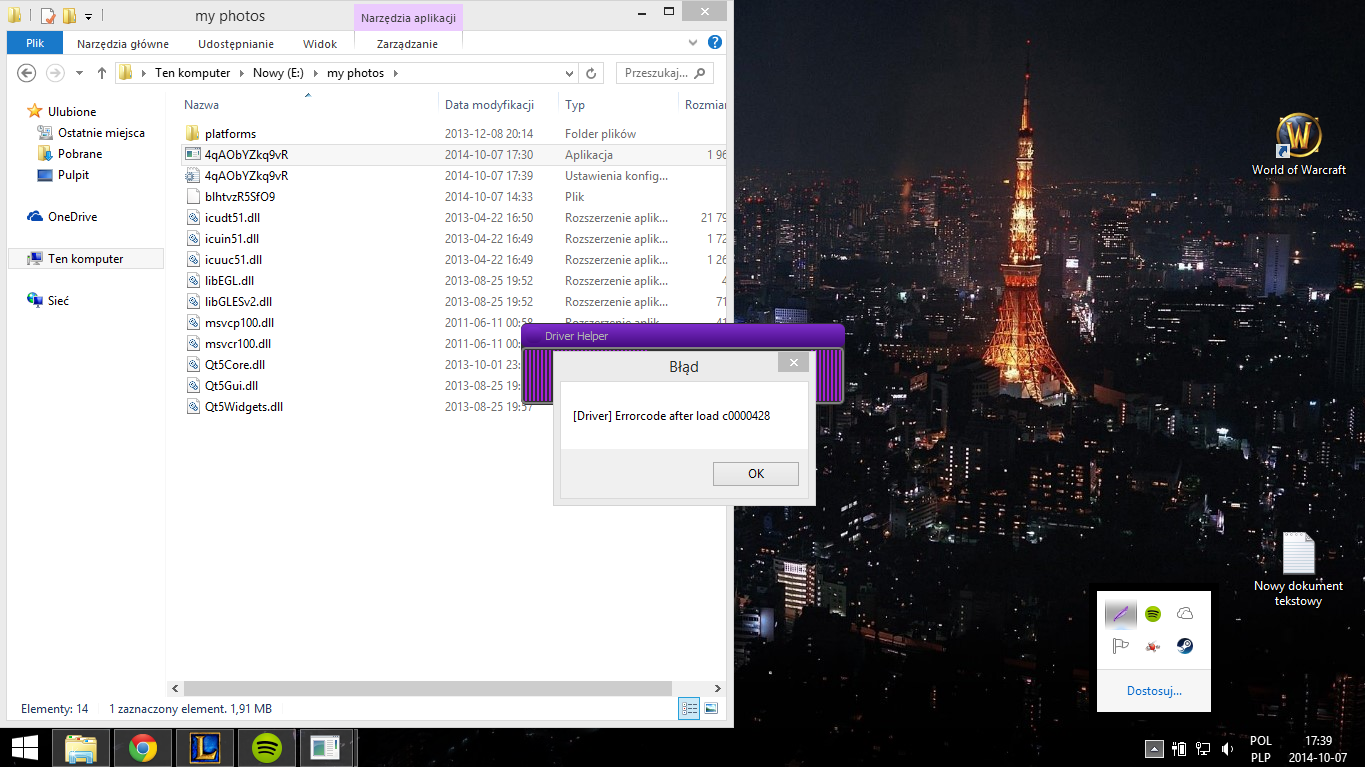The width and height of the screenshot is (1365, 767).
Task: Go back with the Explorer back arrow
Action: 27,73
